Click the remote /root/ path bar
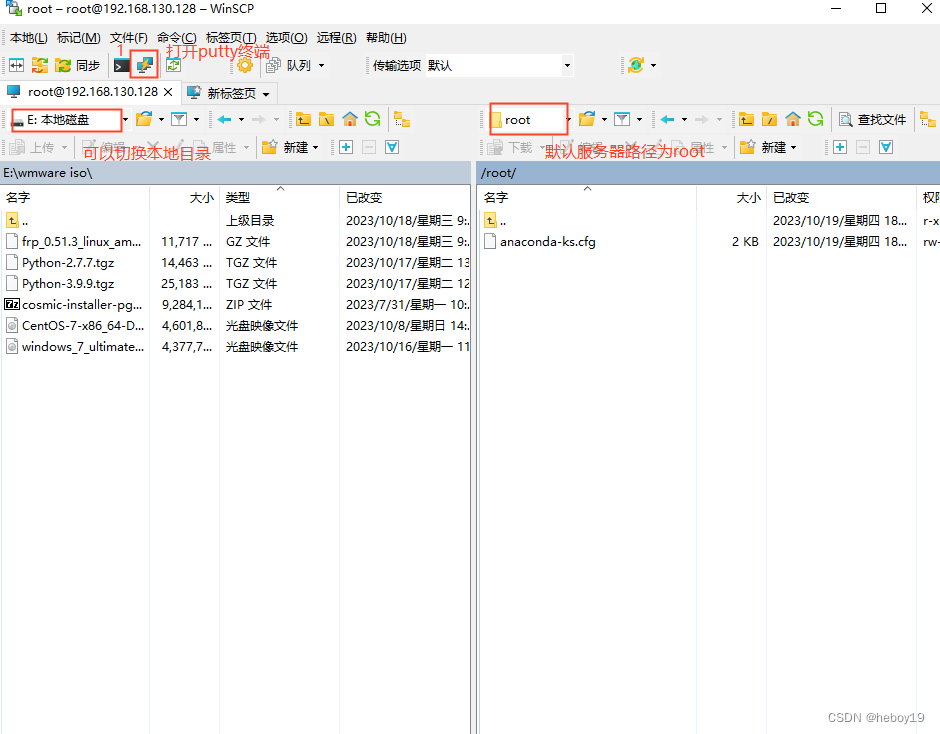The image size is (940, 734). click(x=708, y=173)
